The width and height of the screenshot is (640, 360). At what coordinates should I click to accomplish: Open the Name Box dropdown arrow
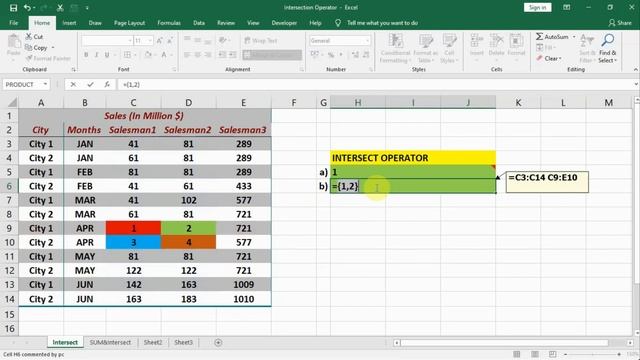(x=45, y=84)
